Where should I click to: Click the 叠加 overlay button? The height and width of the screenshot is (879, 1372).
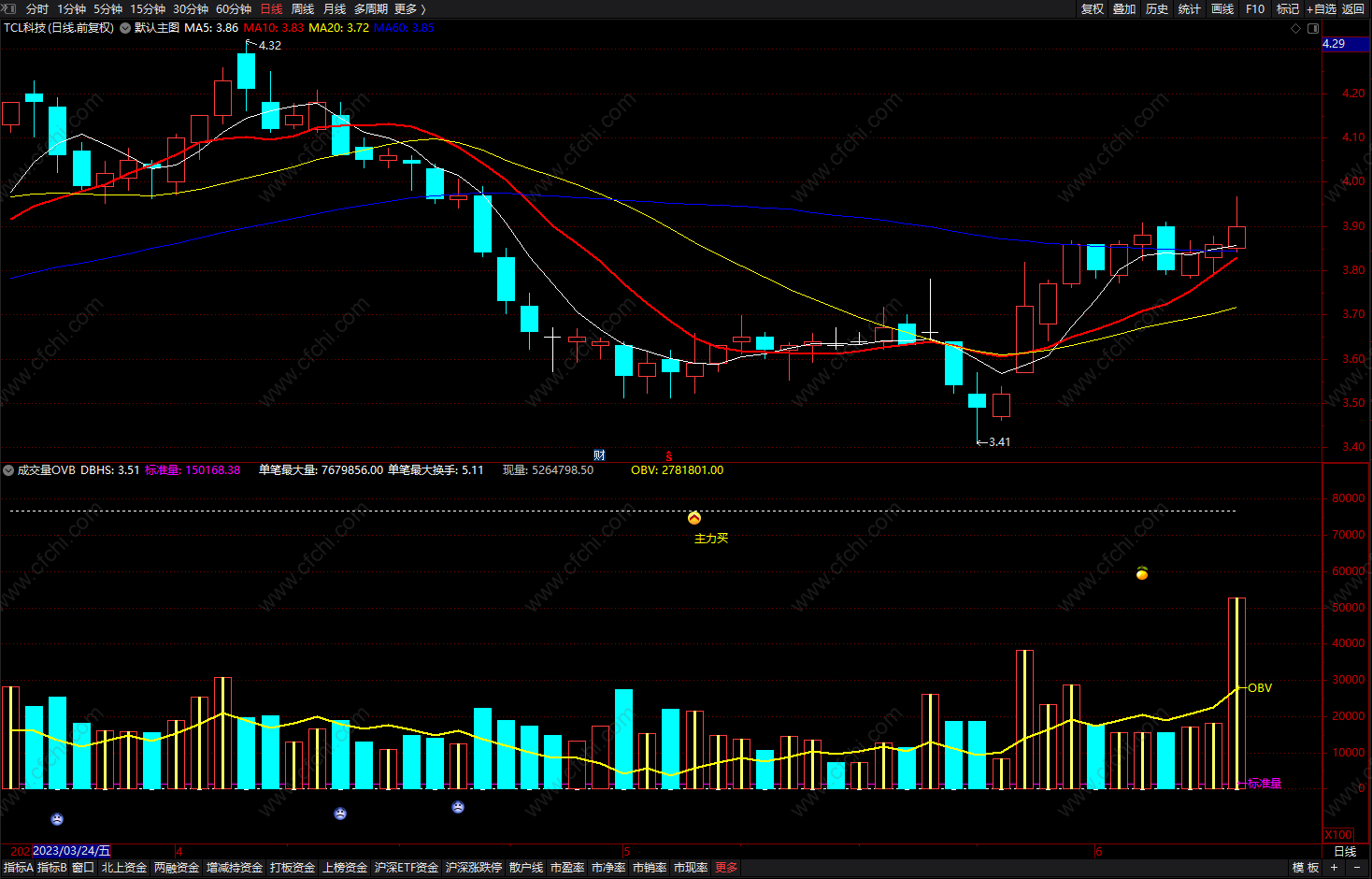(x=1124, y=8)
